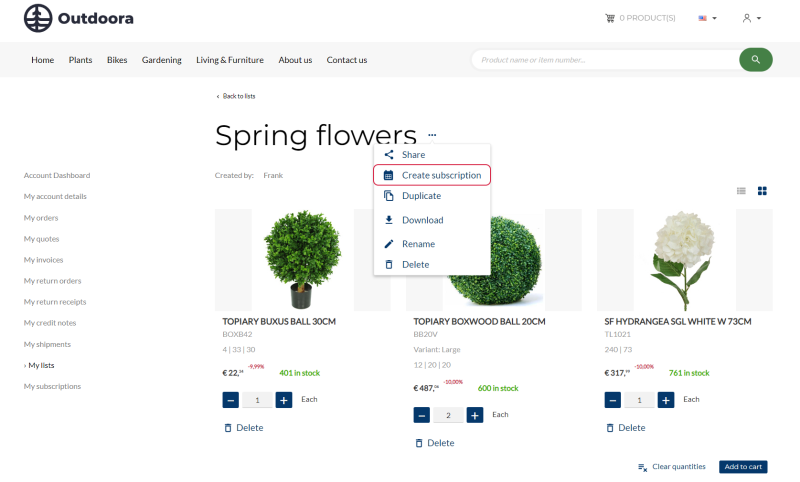
Task: Switch to grid view layout
Action: pos(762,190)
